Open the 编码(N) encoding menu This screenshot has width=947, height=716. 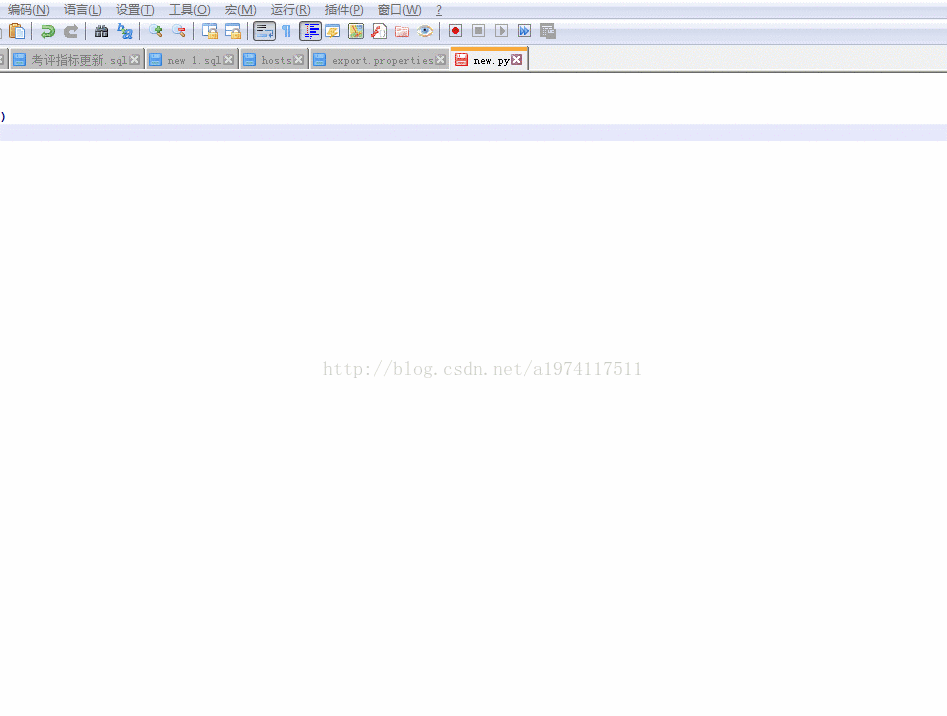pyautogui.click(x=28, y=10)
